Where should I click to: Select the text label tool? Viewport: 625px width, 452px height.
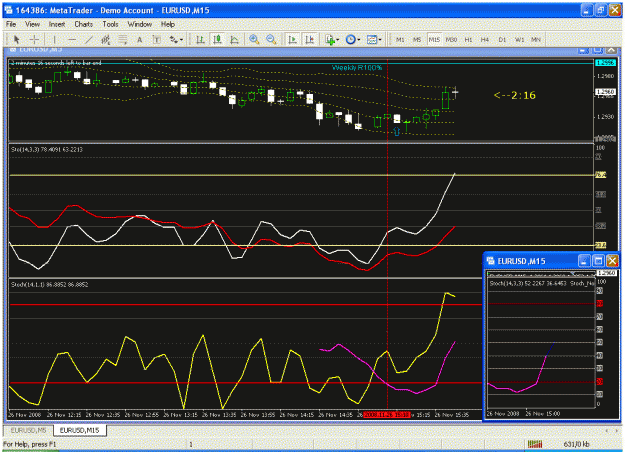[157, 39]
